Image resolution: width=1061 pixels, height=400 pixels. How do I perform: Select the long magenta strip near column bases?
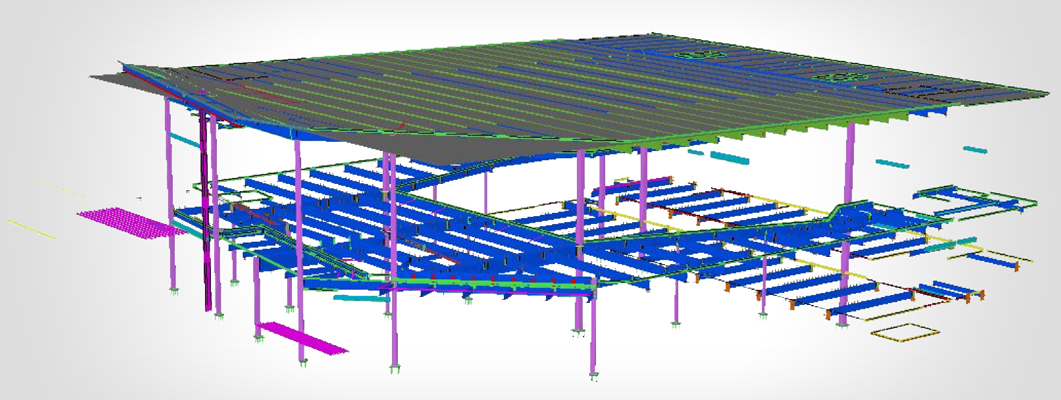(x=301, y=337)
